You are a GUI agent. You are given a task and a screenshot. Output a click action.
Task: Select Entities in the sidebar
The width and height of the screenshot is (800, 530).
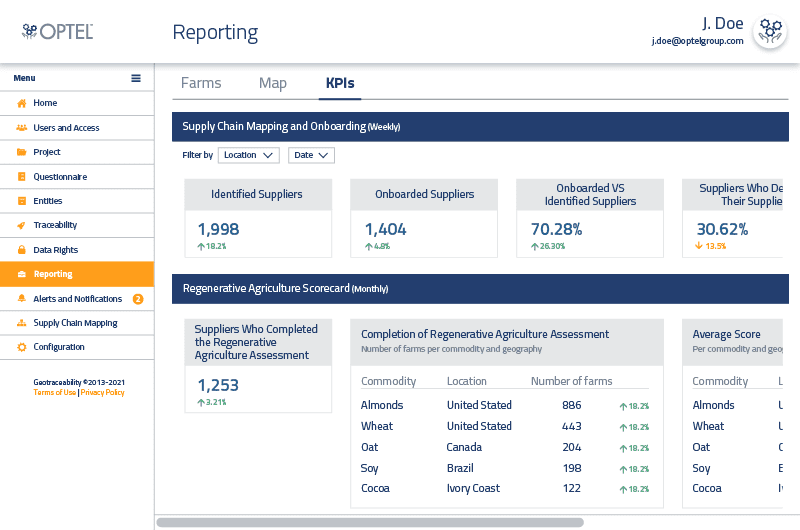[77, 201]
